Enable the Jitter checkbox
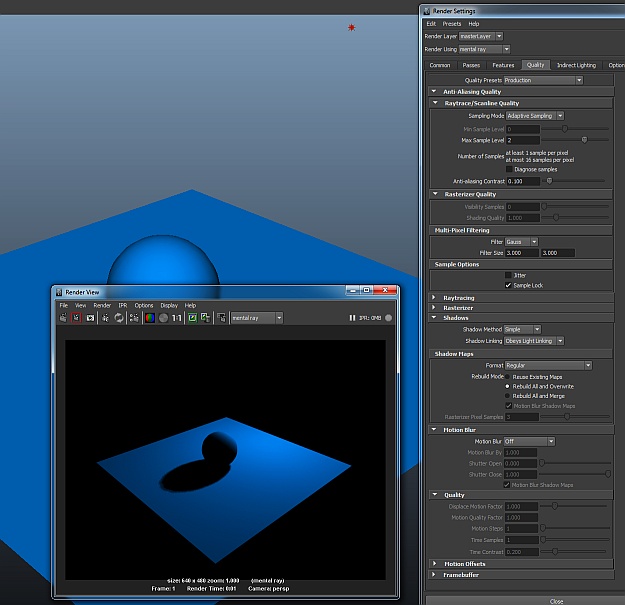The image size is (625, 605). click(x=508, y=275)
